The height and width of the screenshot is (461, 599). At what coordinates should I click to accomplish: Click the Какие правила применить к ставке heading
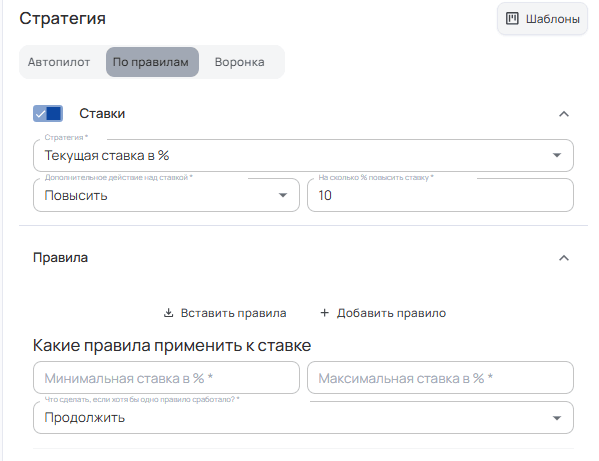pos(172,345)
